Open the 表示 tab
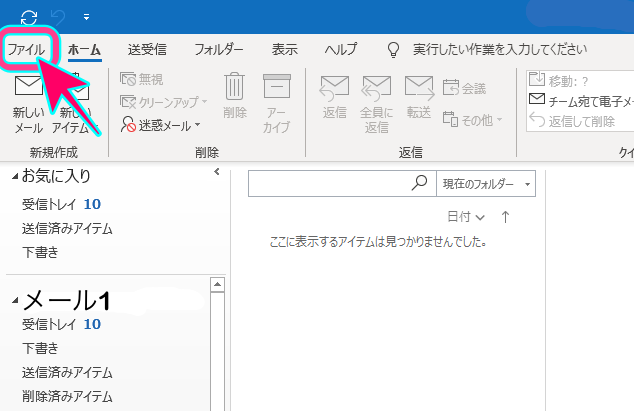634x411 pixels. click(x=285, y=50)
